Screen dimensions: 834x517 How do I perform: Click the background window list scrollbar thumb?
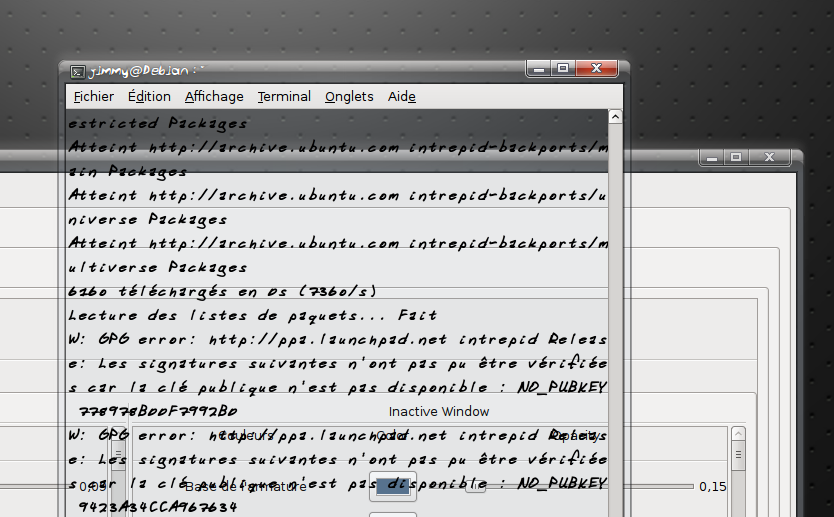pyautogui.click(x=738, y=455)
